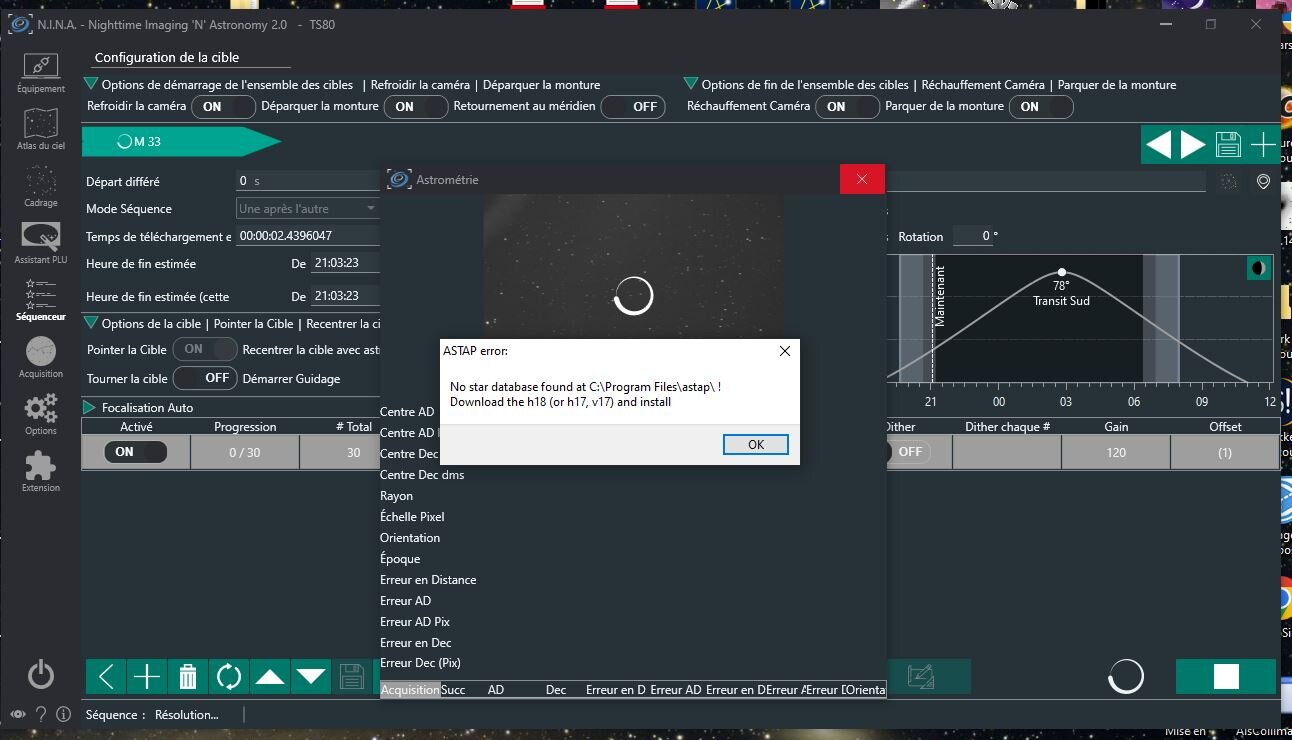Open the Équipement section in the sidebar
This screenshot has height=740, width=1292.
40,74
